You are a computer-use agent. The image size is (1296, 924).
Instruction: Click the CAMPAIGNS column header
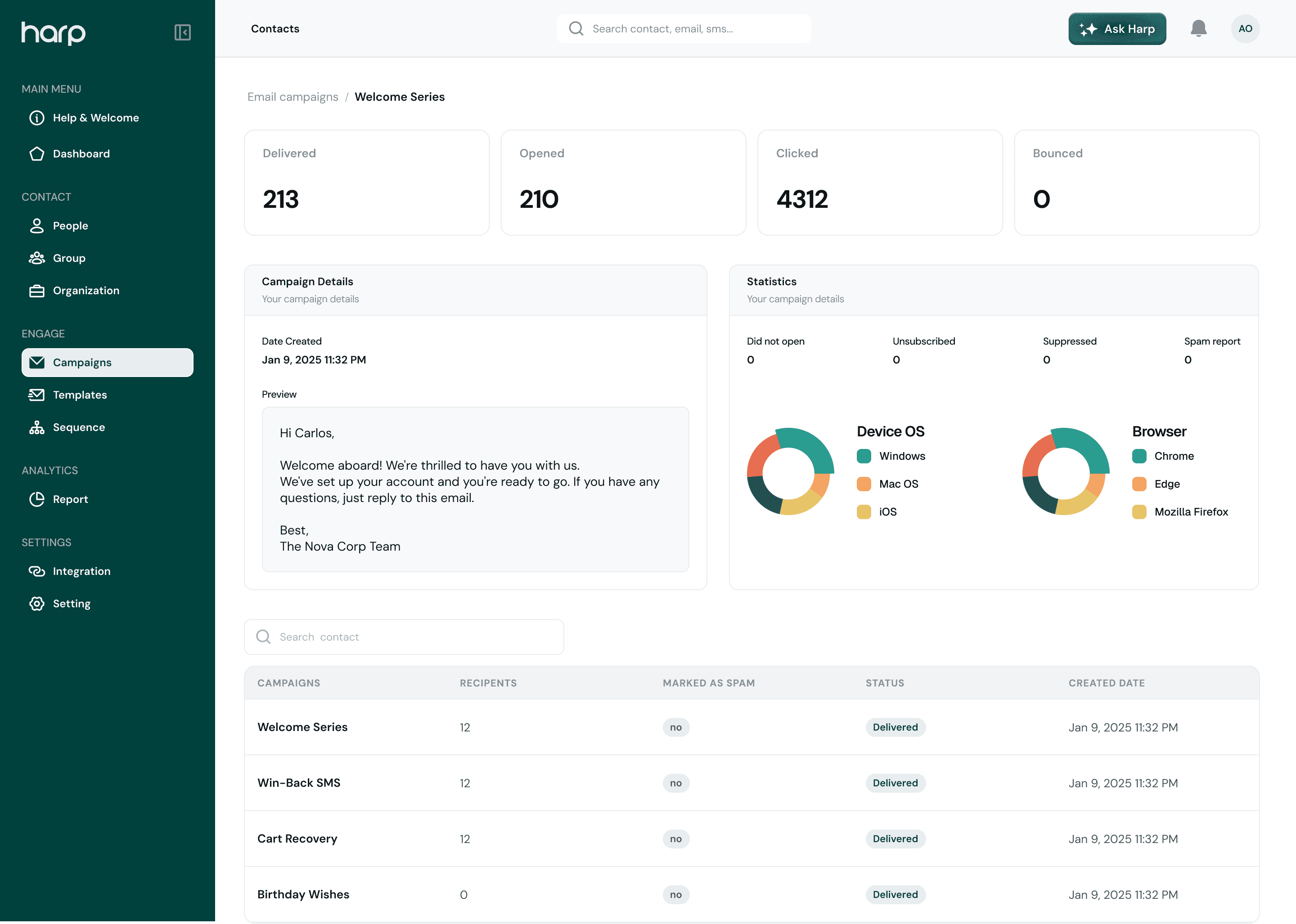point(288,683)
